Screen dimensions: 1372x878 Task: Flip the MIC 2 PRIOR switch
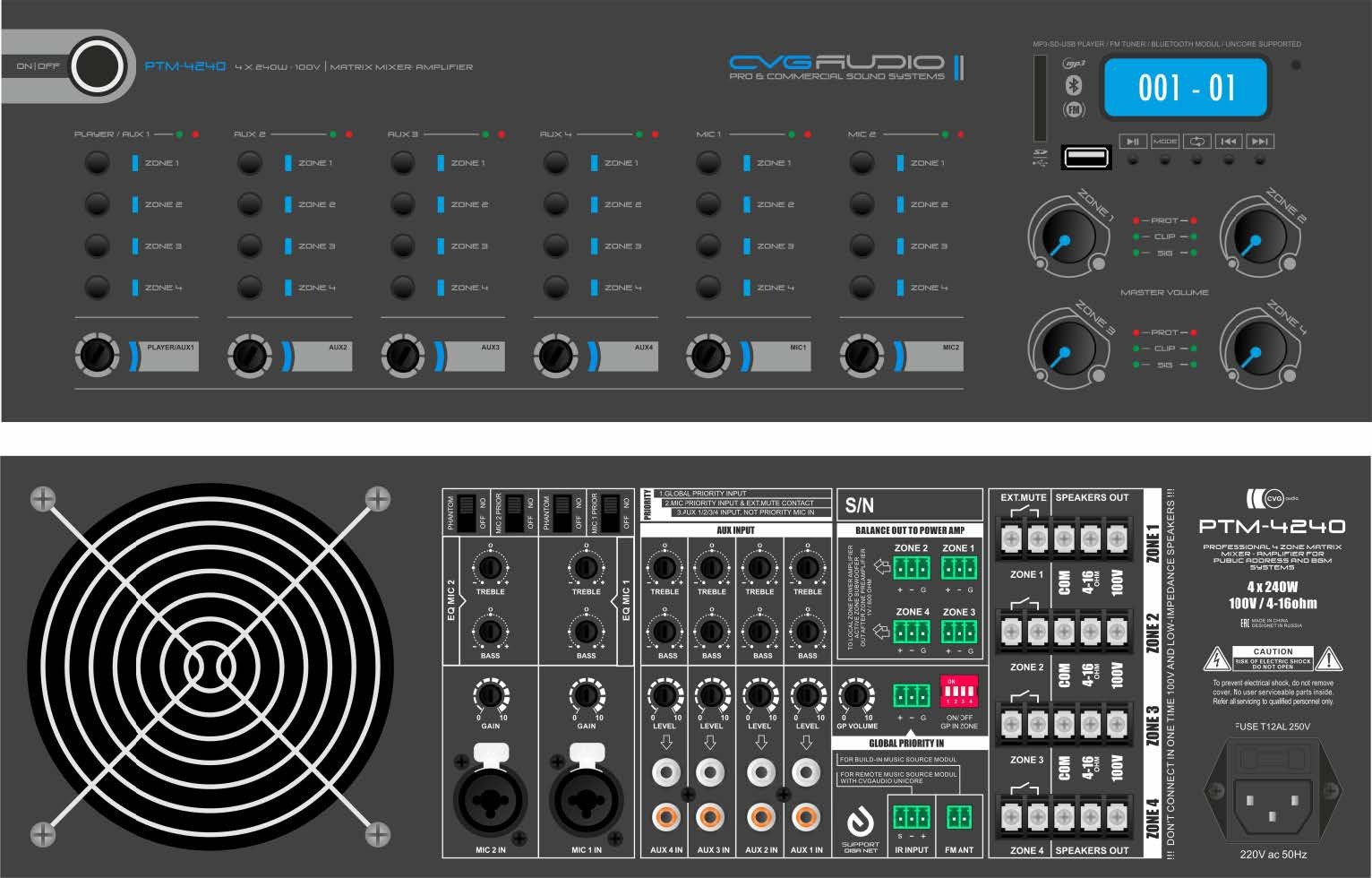click(514, 513)
